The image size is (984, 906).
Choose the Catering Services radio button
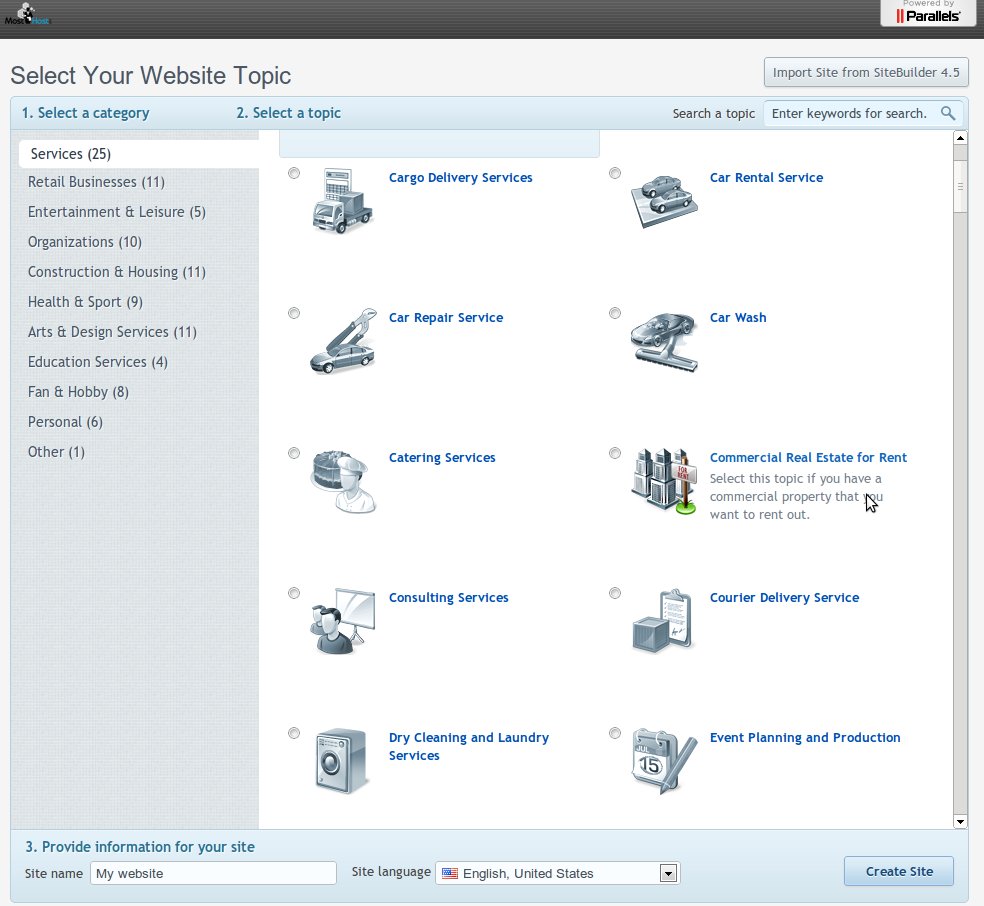pyautogui.click(x=294, y=453)
